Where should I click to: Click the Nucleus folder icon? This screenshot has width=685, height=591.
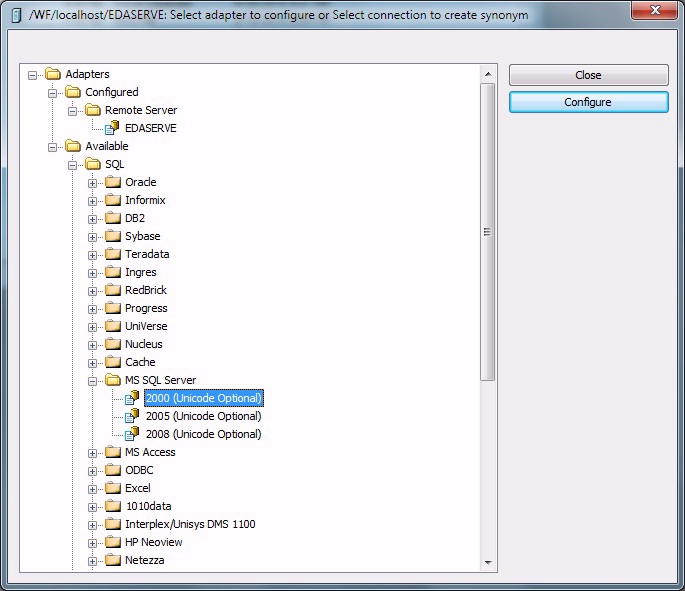pyautogui.click(x=113, y=344)
